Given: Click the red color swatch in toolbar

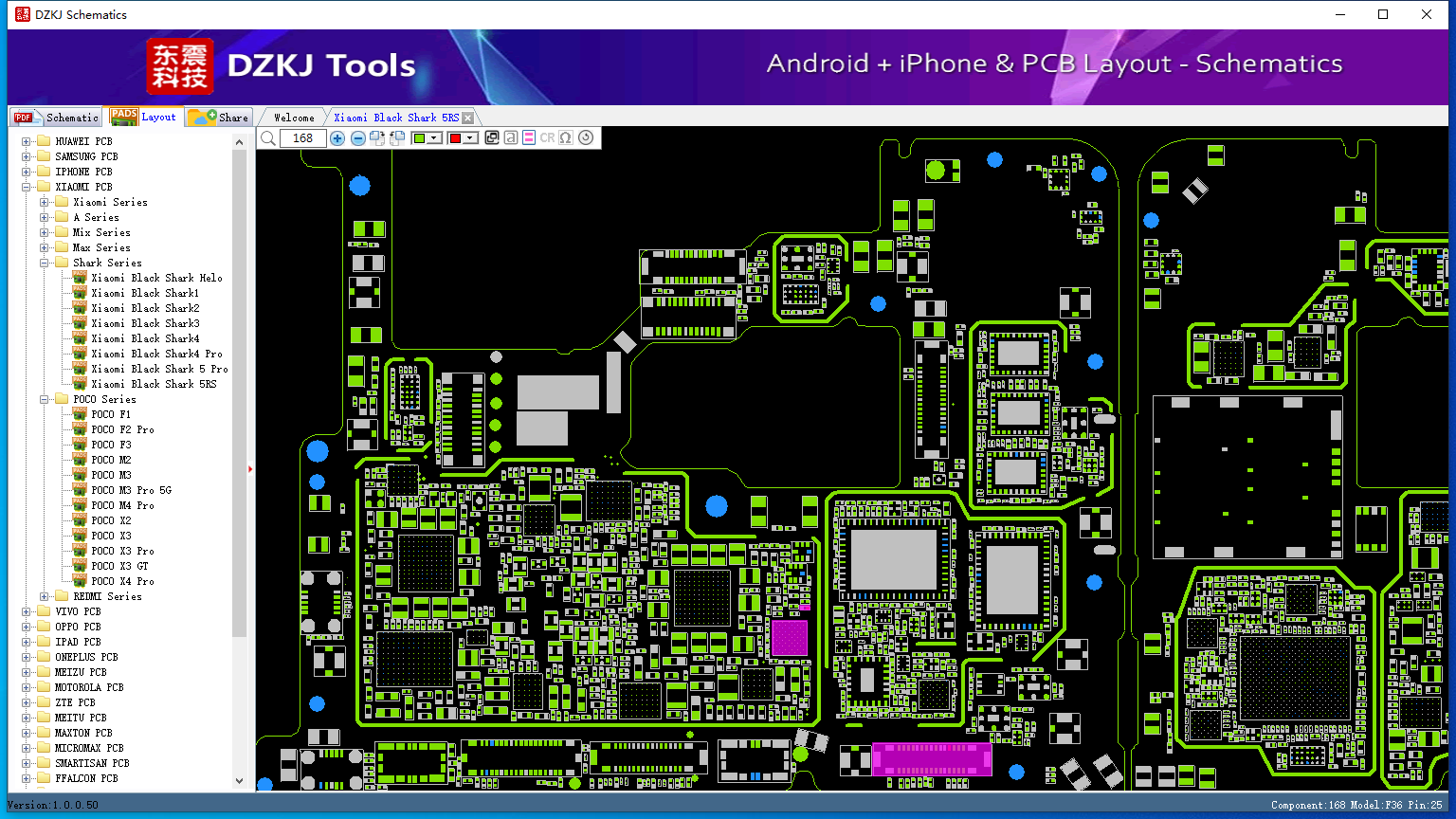Looking at the screenshot, I should [455, 138].
